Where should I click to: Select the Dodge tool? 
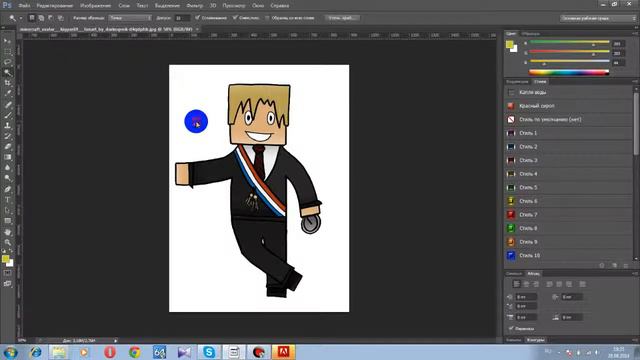tap(7, 178)
